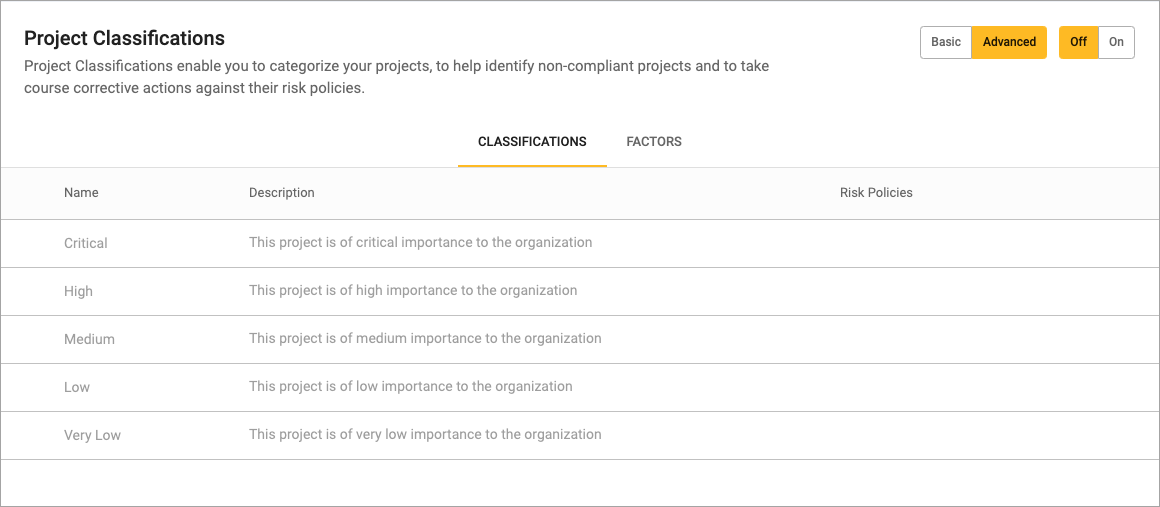The image size is (1160, 507).
Task: Select the Low classification name
Action: point(77,387)
